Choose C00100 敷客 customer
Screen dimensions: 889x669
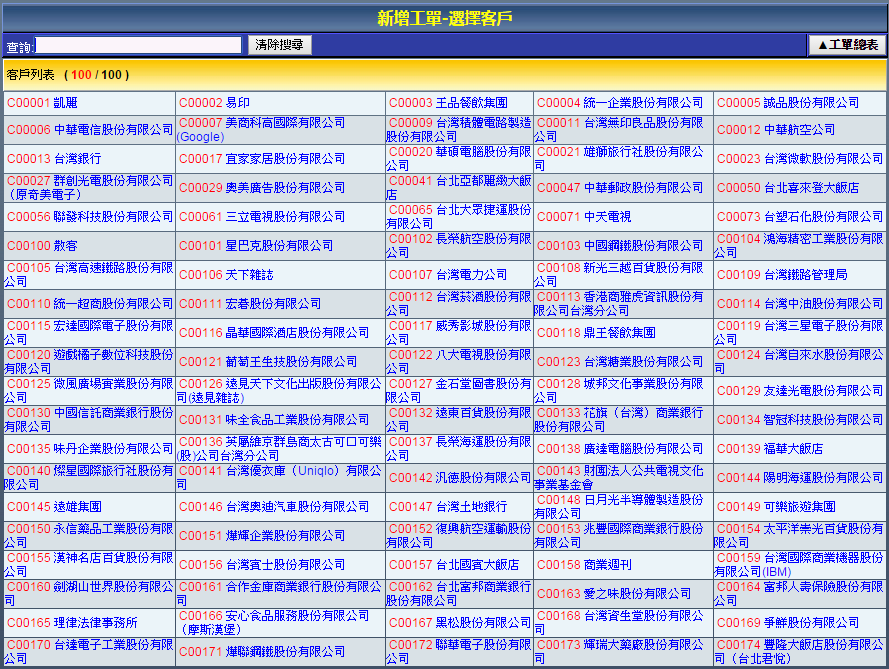[42, 246]
